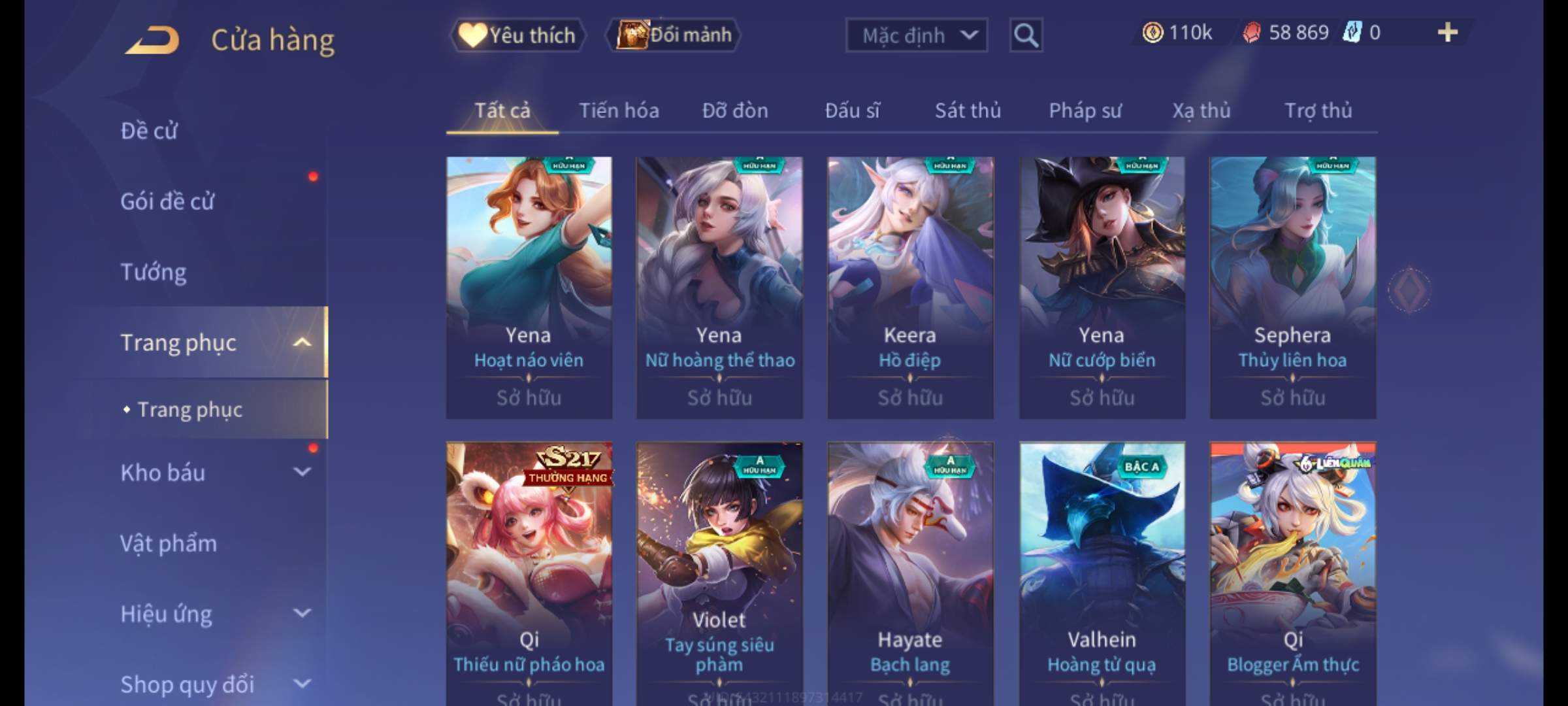The image size is (1568, 706).
Task: Select the Pháp sư tab
Action: [x=1085, y=111]
